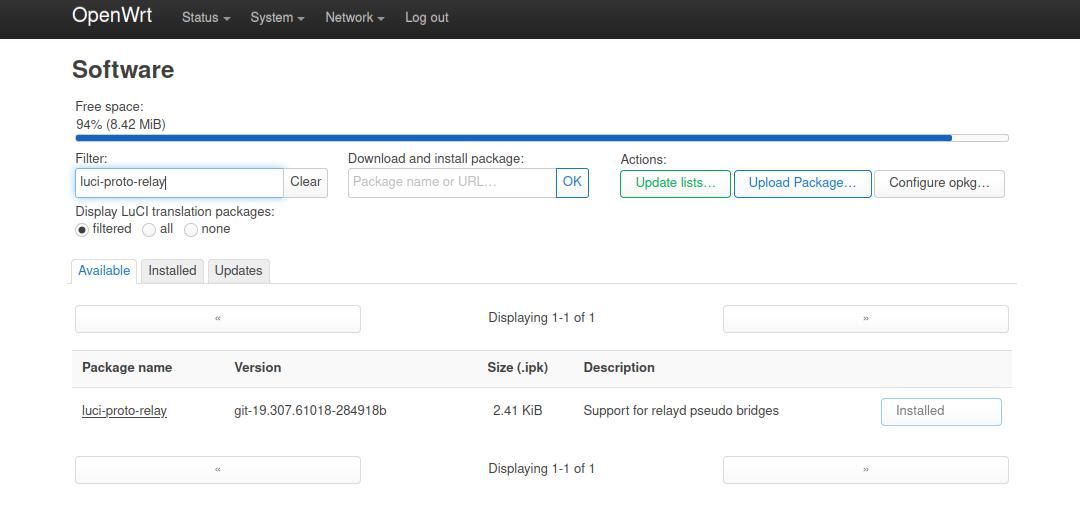Go to previous page using top « button

point(218,318)
